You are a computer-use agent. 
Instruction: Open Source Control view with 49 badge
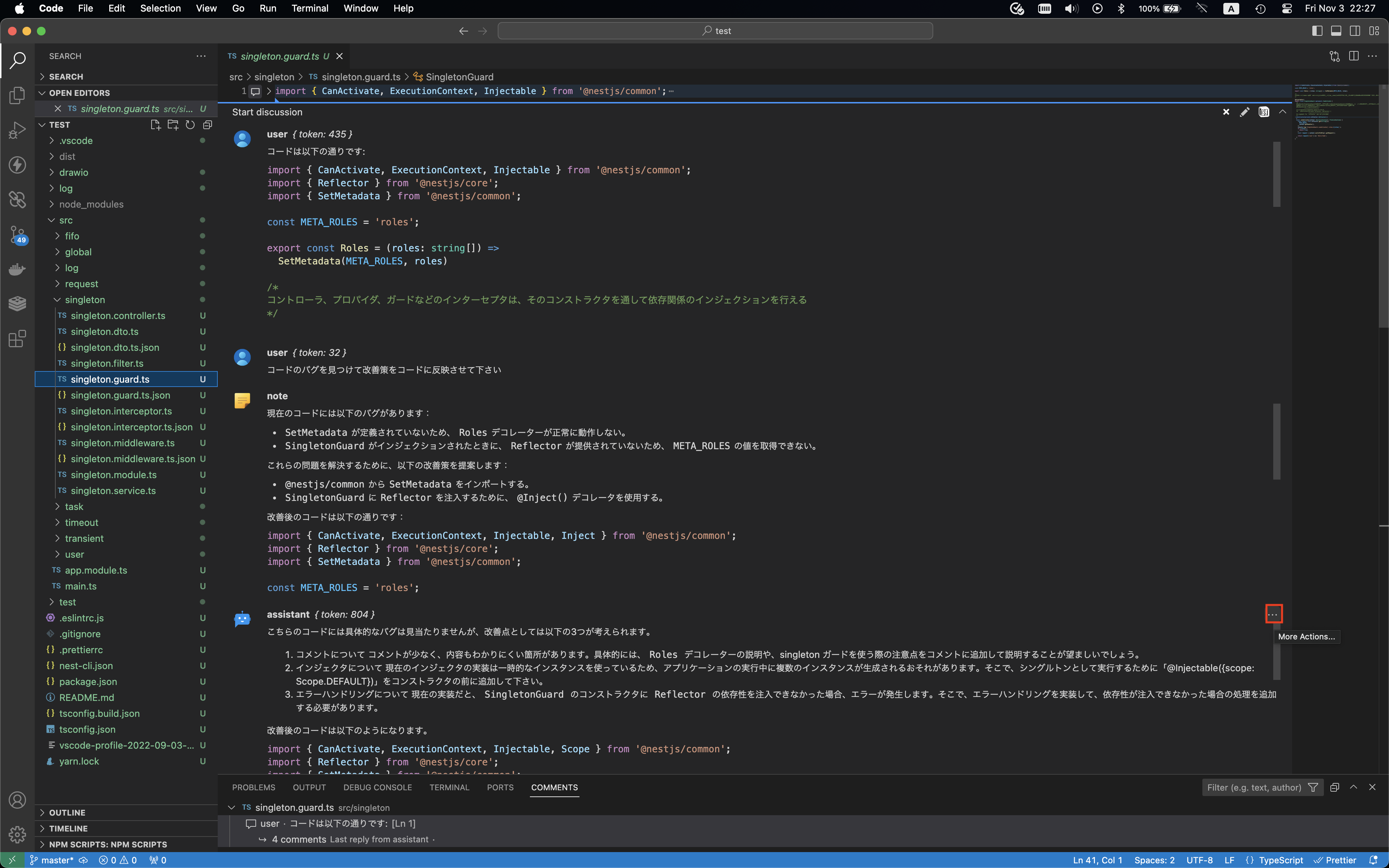click(x=17, y=235)
